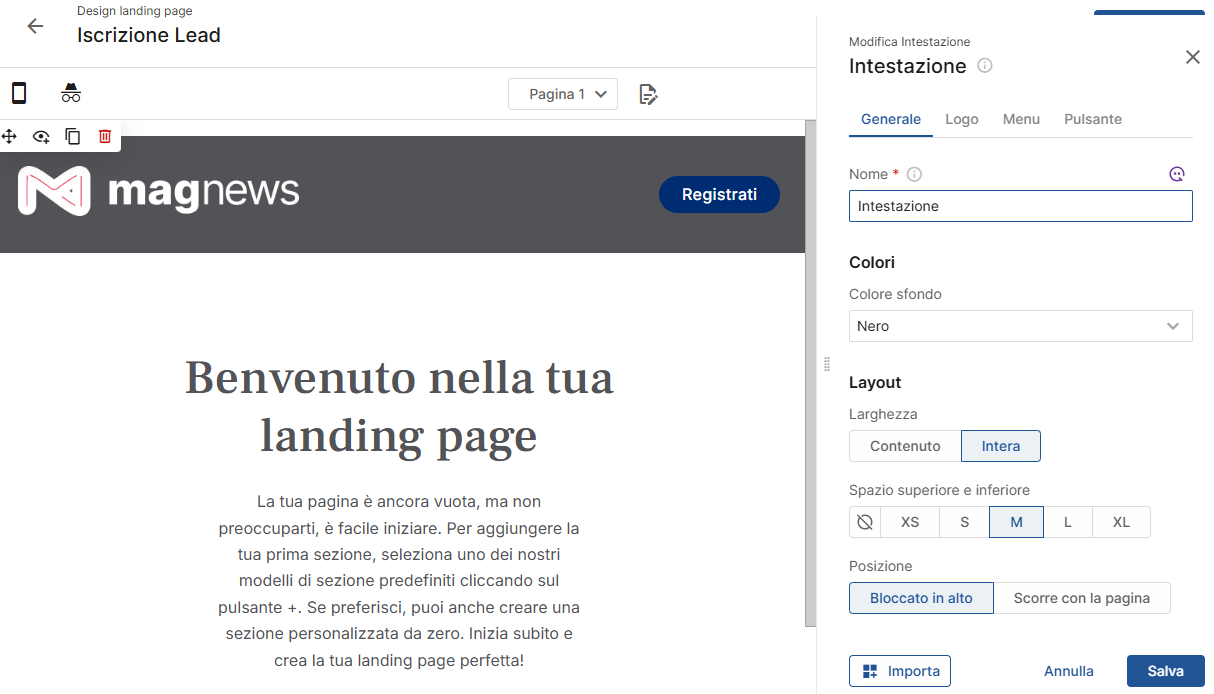Open the Pulsante tab
Image resolution: width=1214 pixels, height=694 pixels.
coord(1093,119)
